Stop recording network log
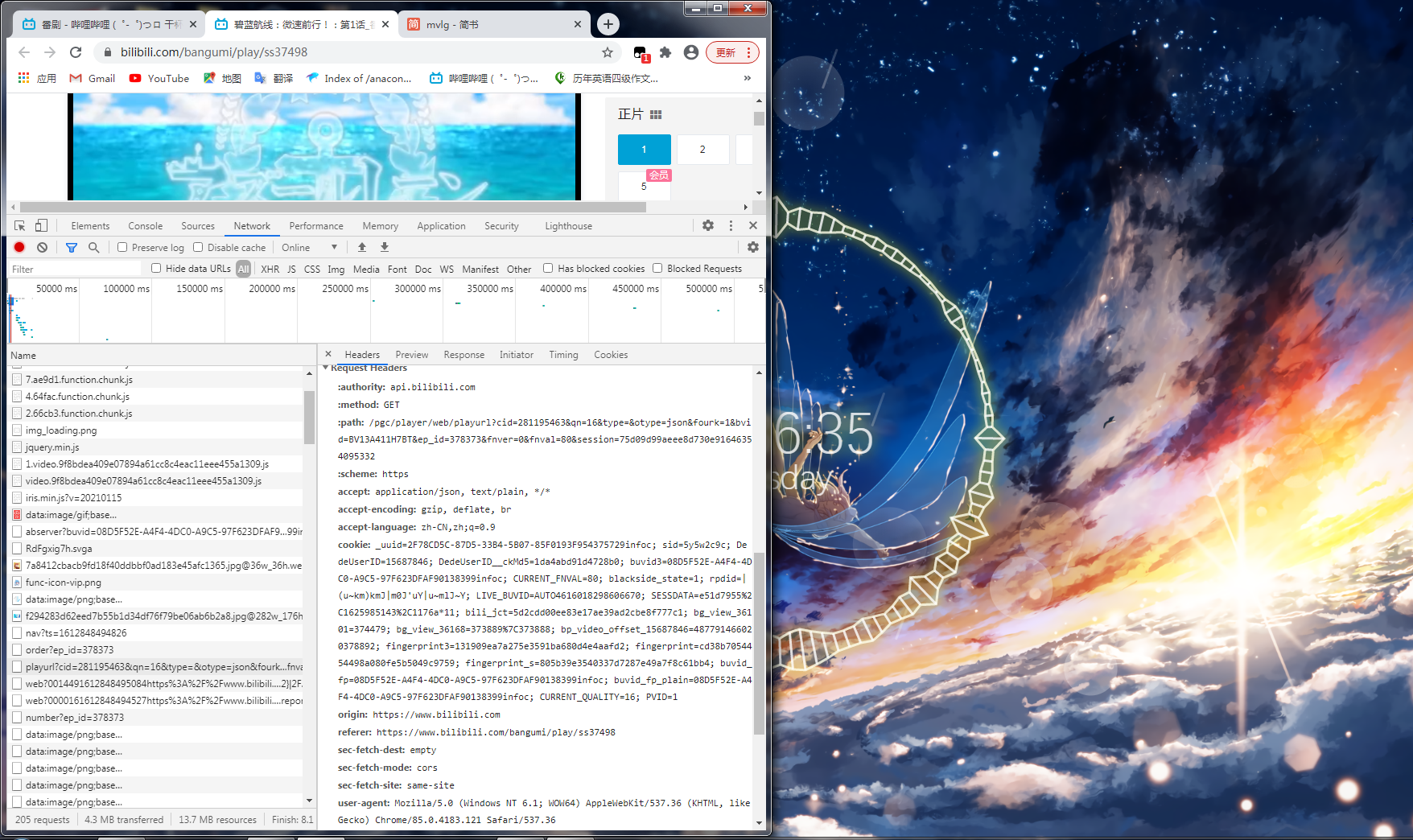Image resolution: width=1413 pixels, height=840 pixels. point(20,248)
